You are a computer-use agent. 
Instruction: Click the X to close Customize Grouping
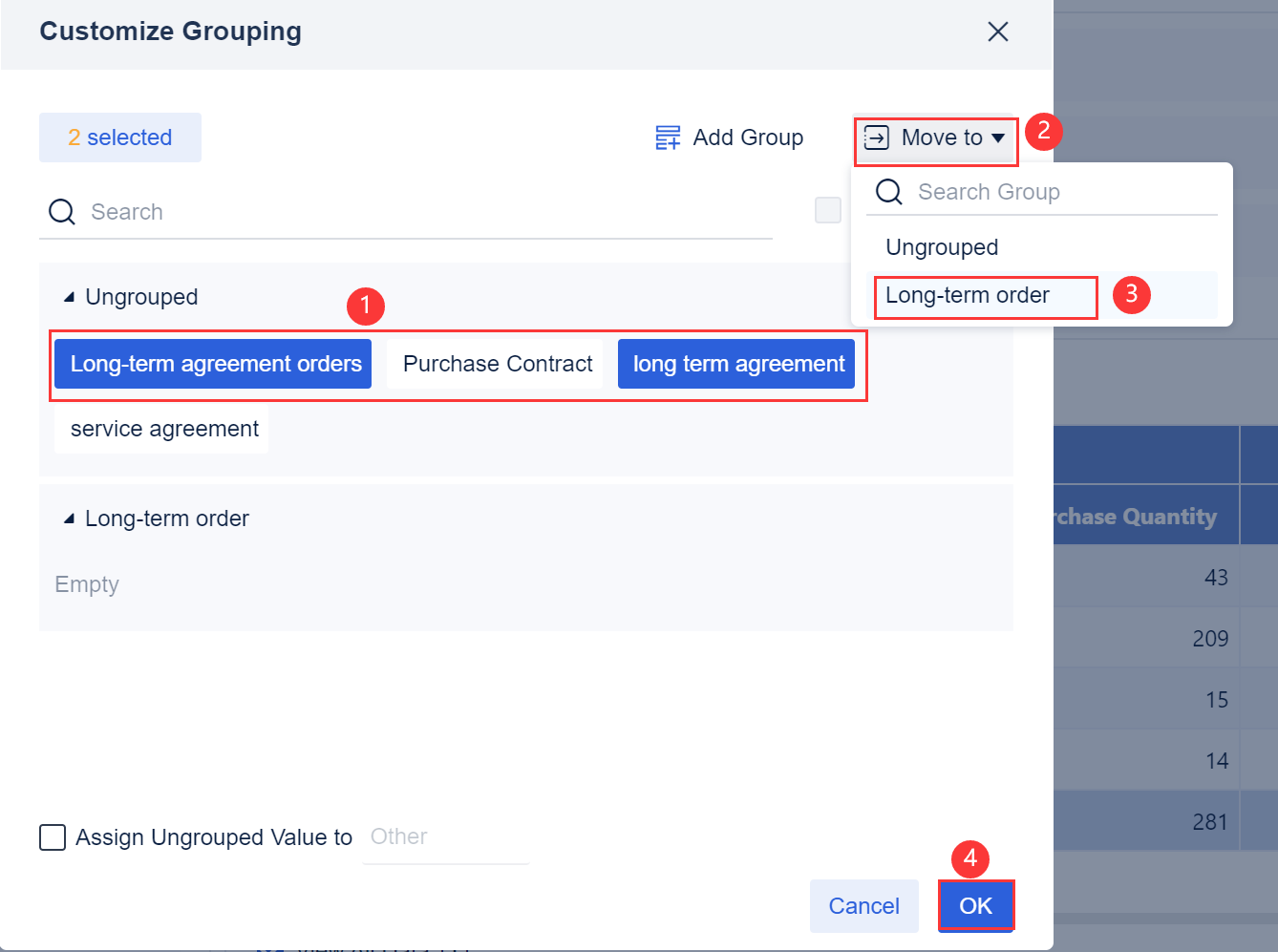[997, 32]
